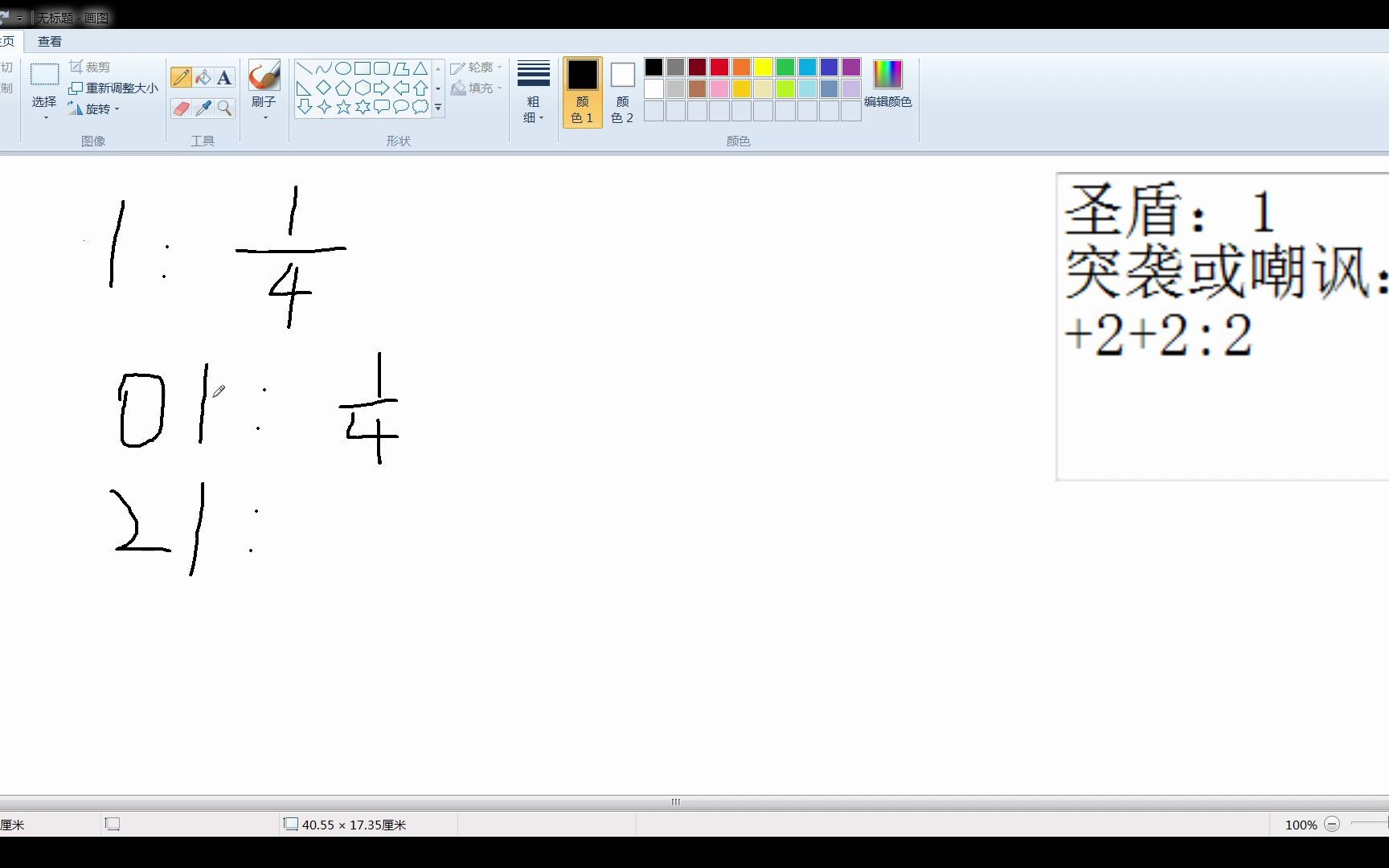Pick the Oval shape
1389x868 pixels.
343,68
